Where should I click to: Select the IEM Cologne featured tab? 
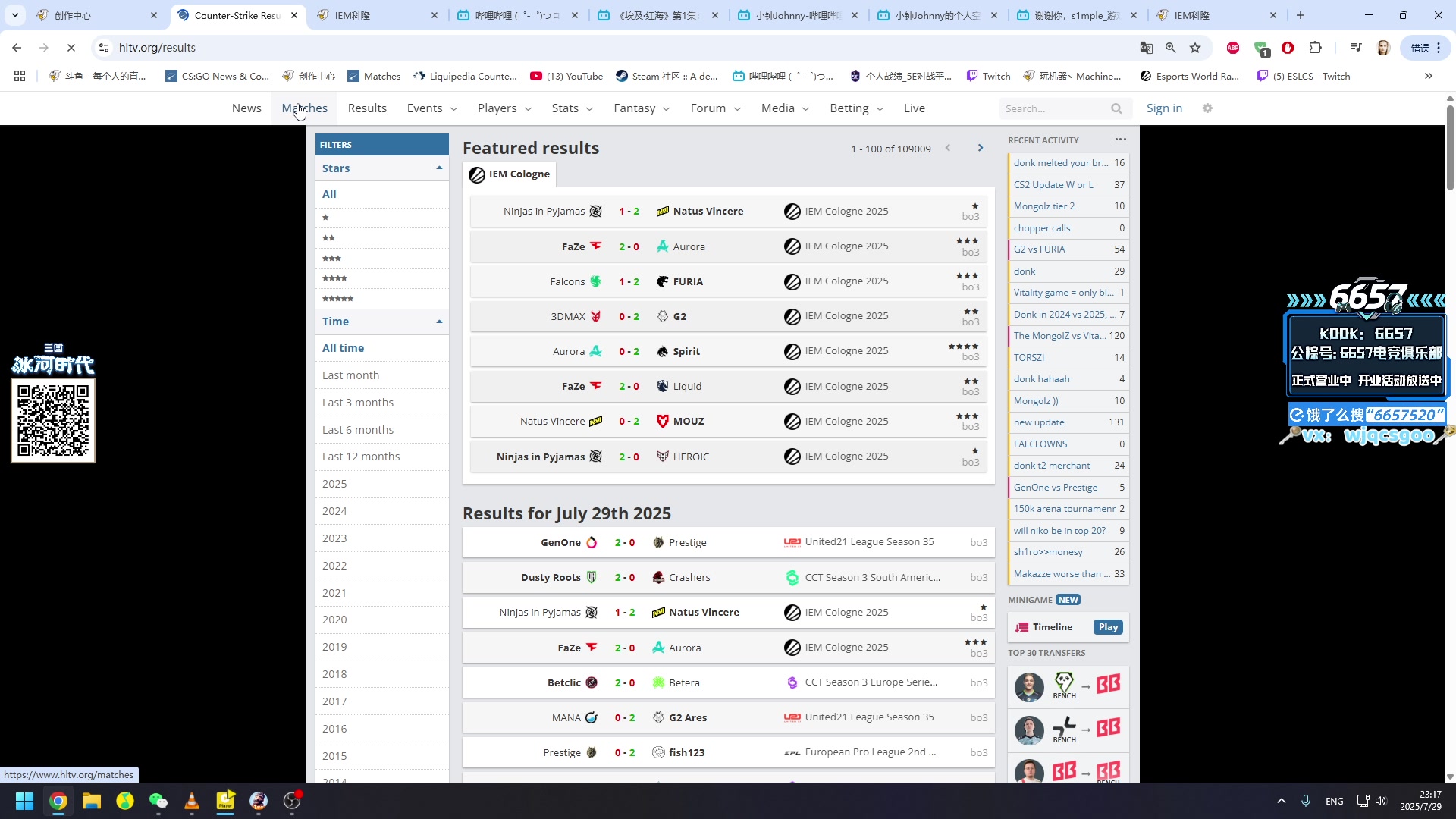tap(509, 174)
